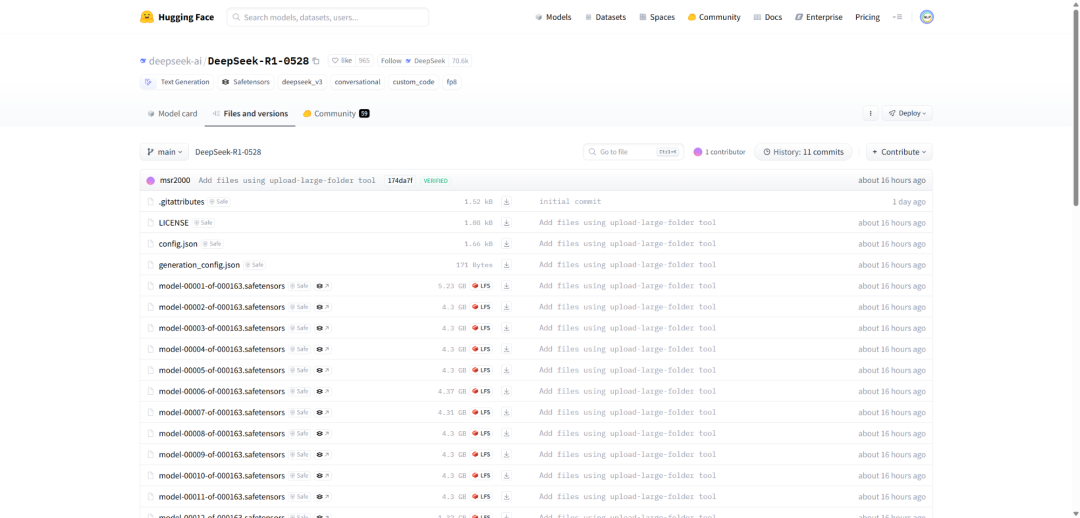Switch to the Model card tab
Viewport: 1080px width, 518px height.
172,114
